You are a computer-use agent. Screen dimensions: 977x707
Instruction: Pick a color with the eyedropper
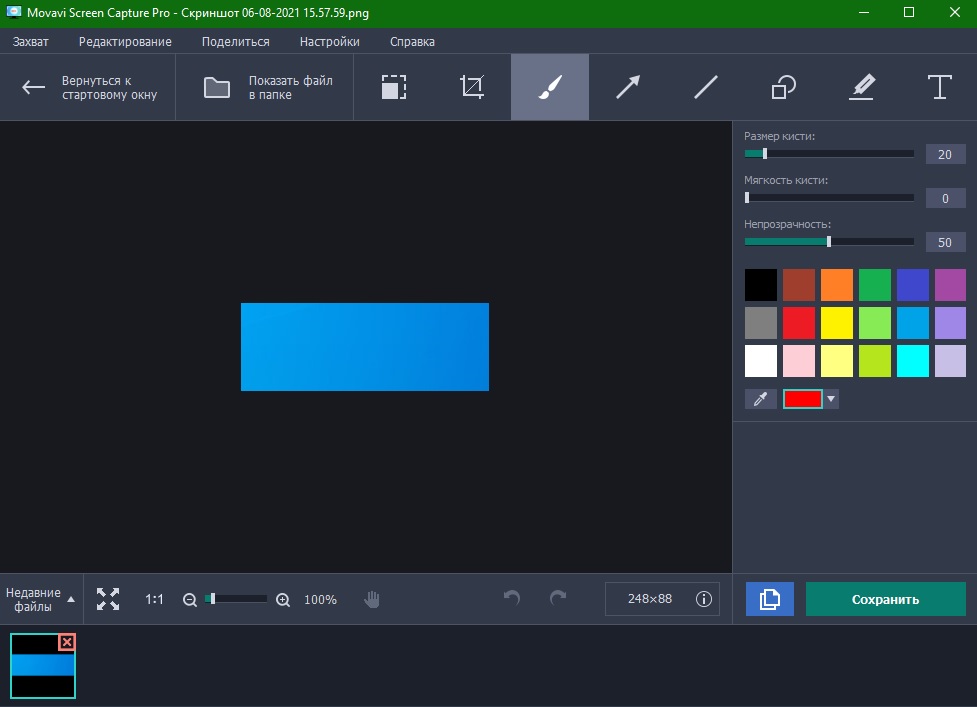[x=760, y=399]
